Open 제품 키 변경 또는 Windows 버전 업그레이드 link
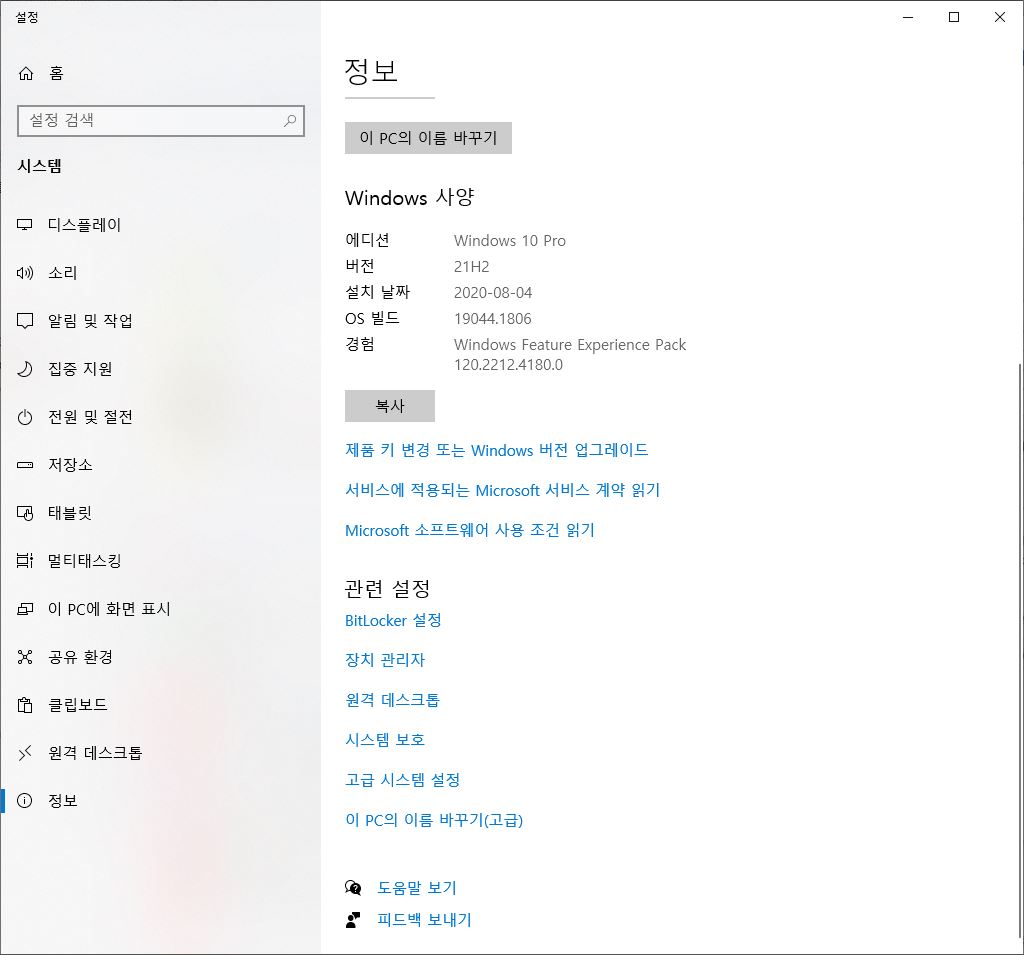 click(x=496, y=450)
